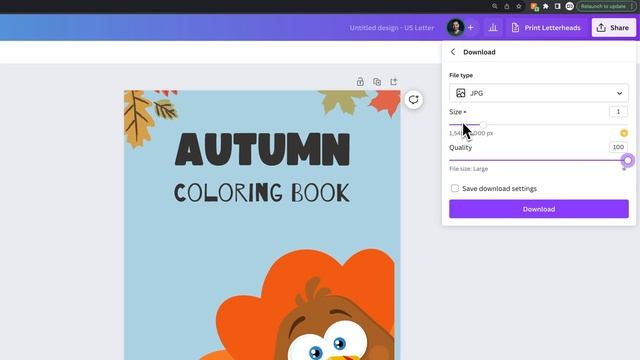Lock the page using the lock icon
Viewport: 640px width, 360px height.
click(360, 82)
